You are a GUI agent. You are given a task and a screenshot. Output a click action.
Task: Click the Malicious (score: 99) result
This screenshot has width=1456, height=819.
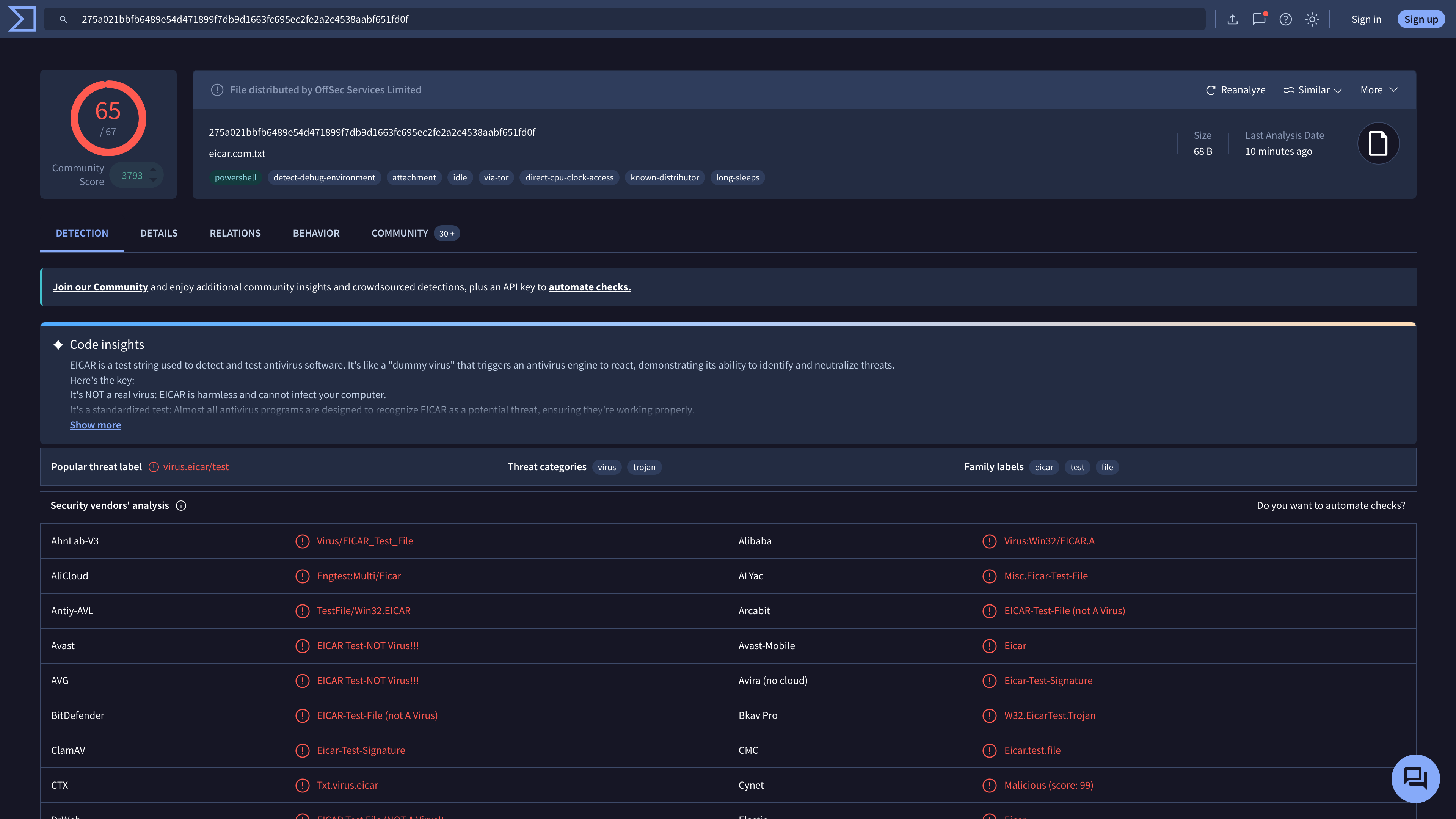point(1048,785)
